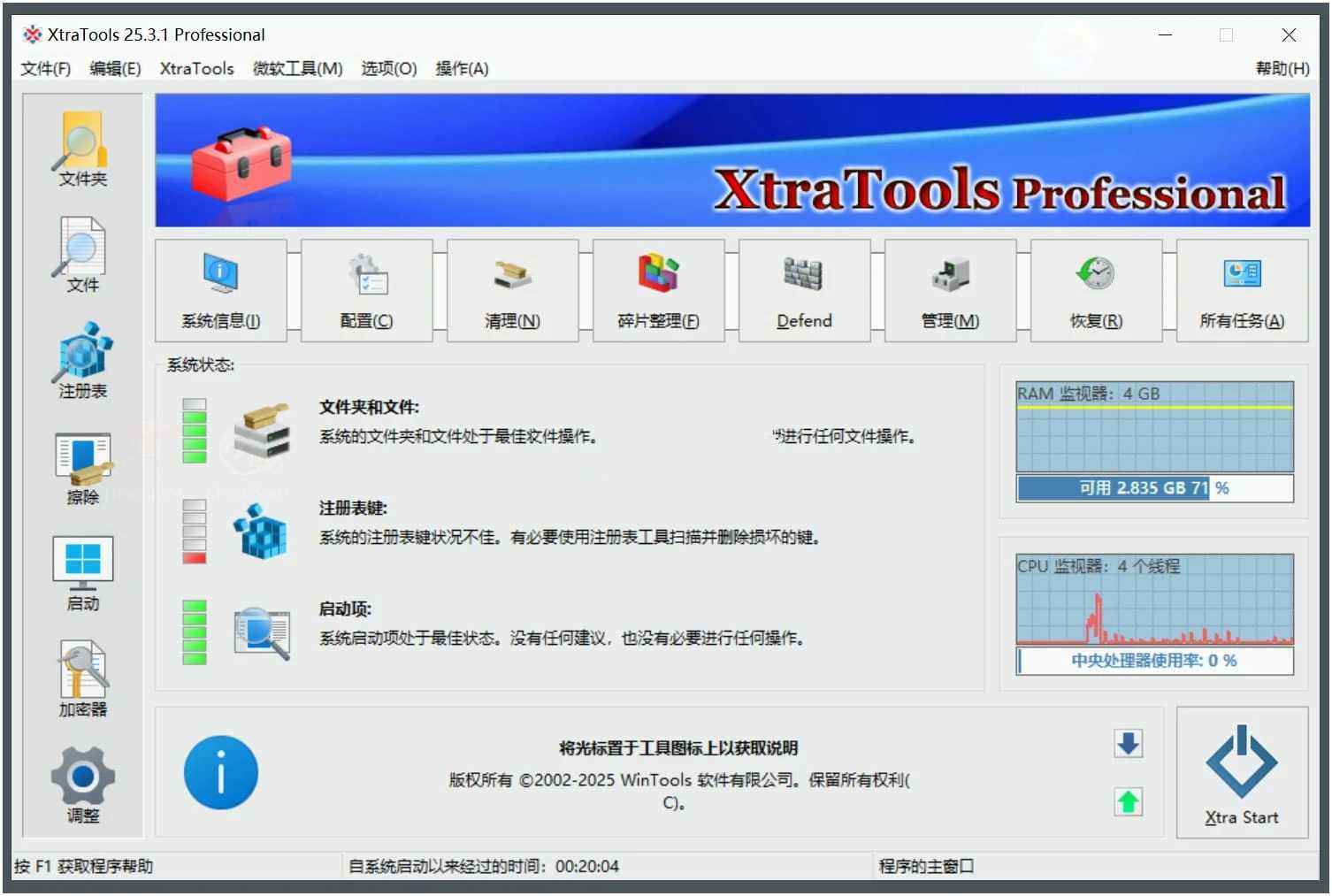
Task: Open the 恢复 recovery toolbar item
Action: pyautogui.click(x=1095, y=290)
